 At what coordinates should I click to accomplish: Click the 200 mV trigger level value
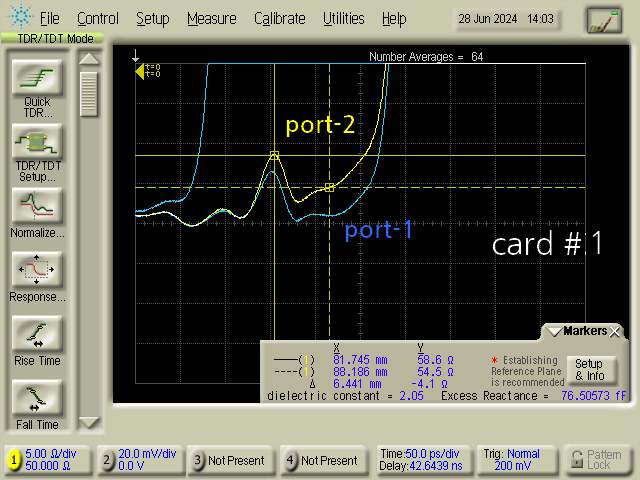[513, 466]
